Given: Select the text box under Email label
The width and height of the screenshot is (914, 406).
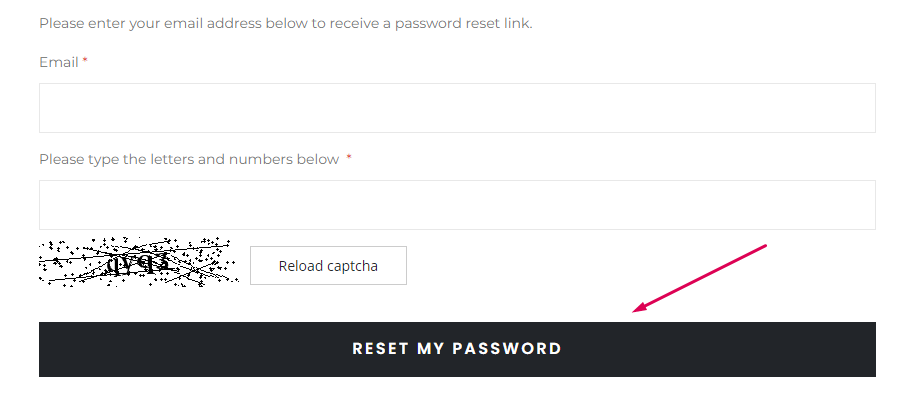Looking at the screenshot, I should pos(457,108).
